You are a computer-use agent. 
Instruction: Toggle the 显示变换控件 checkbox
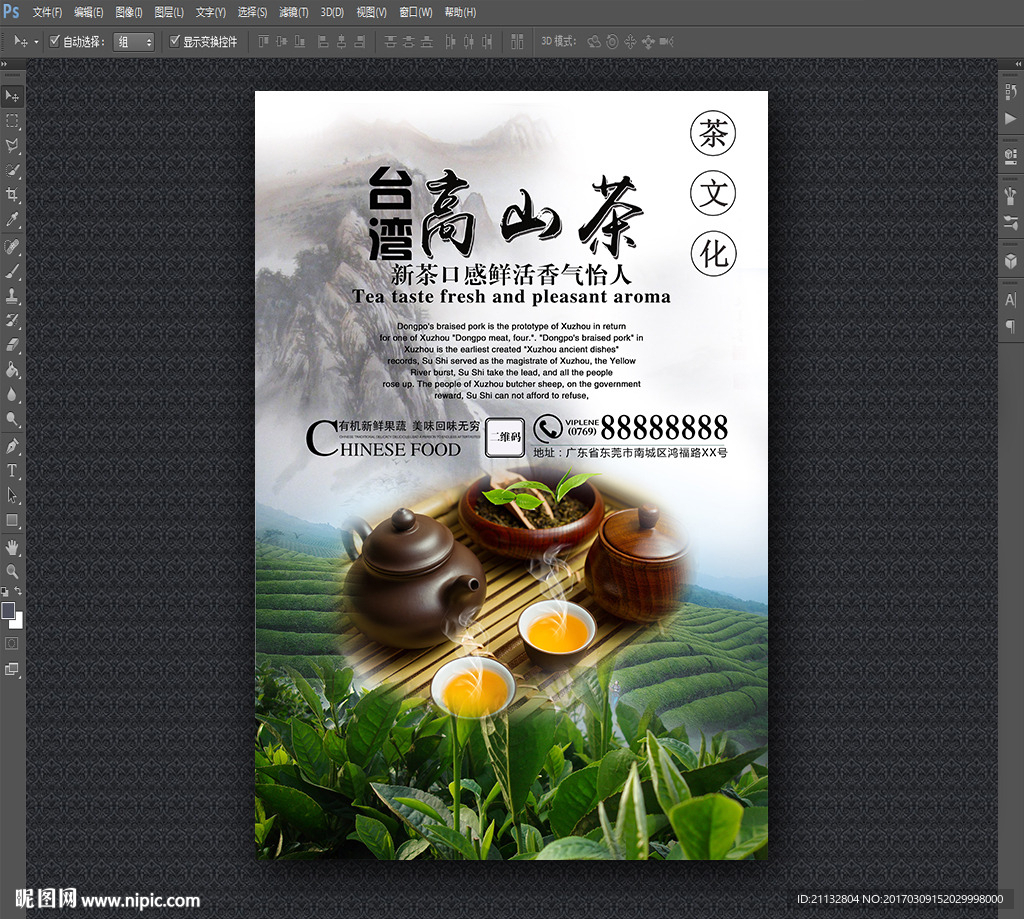point(175,42)
